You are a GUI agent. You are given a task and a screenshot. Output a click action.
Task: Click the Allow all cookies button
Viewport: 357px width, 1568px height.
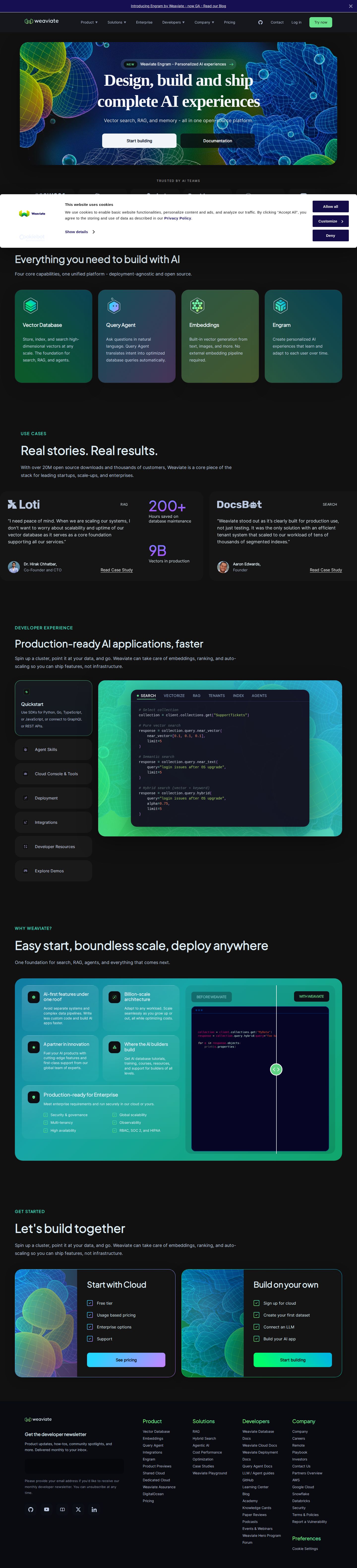coord(330,206)
